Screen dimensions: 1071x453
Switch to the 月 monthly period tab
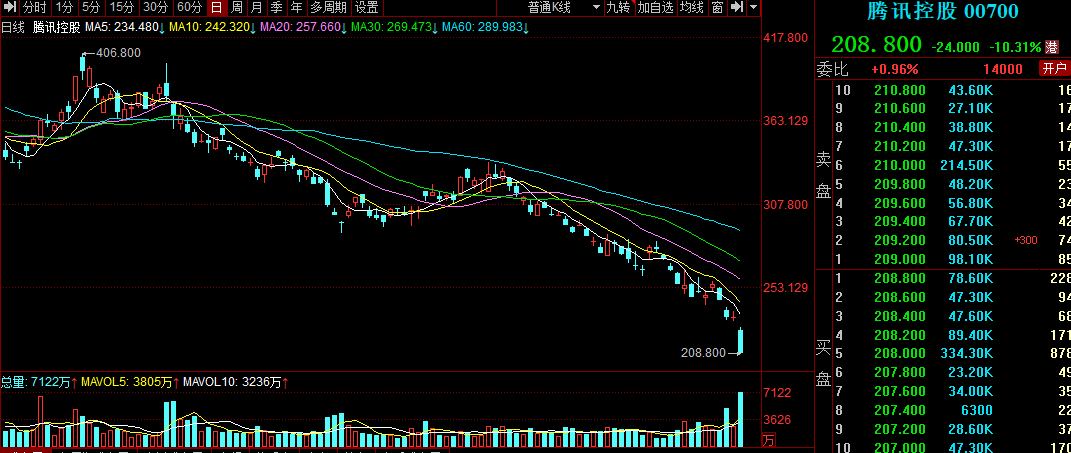coord(257,8)
